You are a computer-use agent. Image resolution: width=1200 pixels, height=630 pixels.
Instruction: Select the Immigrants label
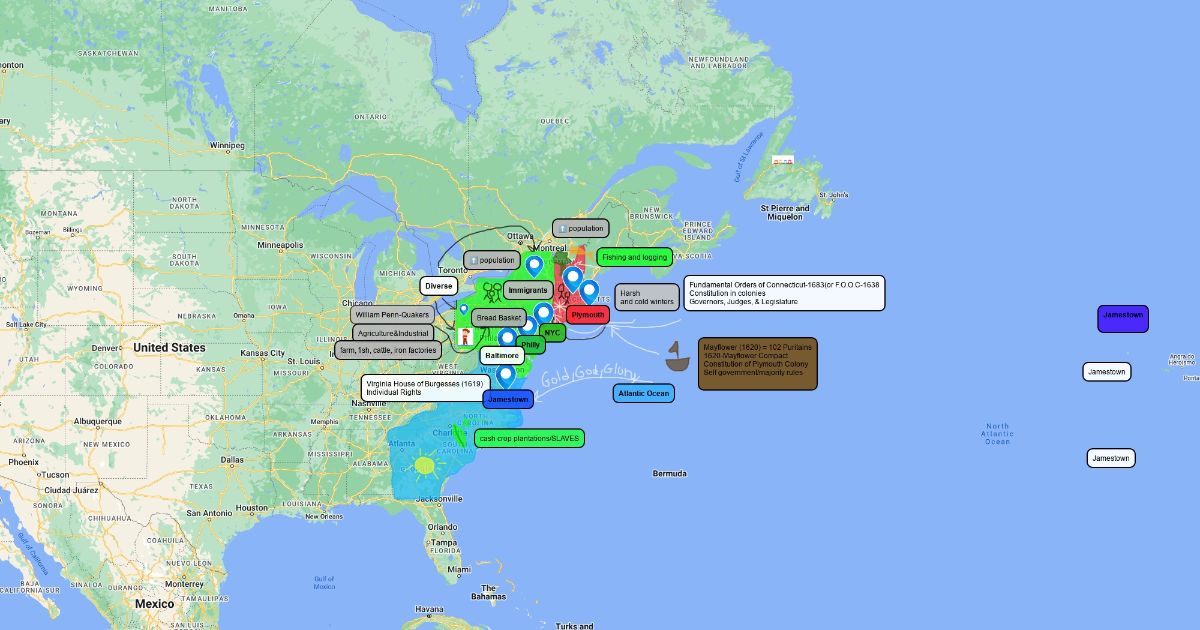point(527,290)
